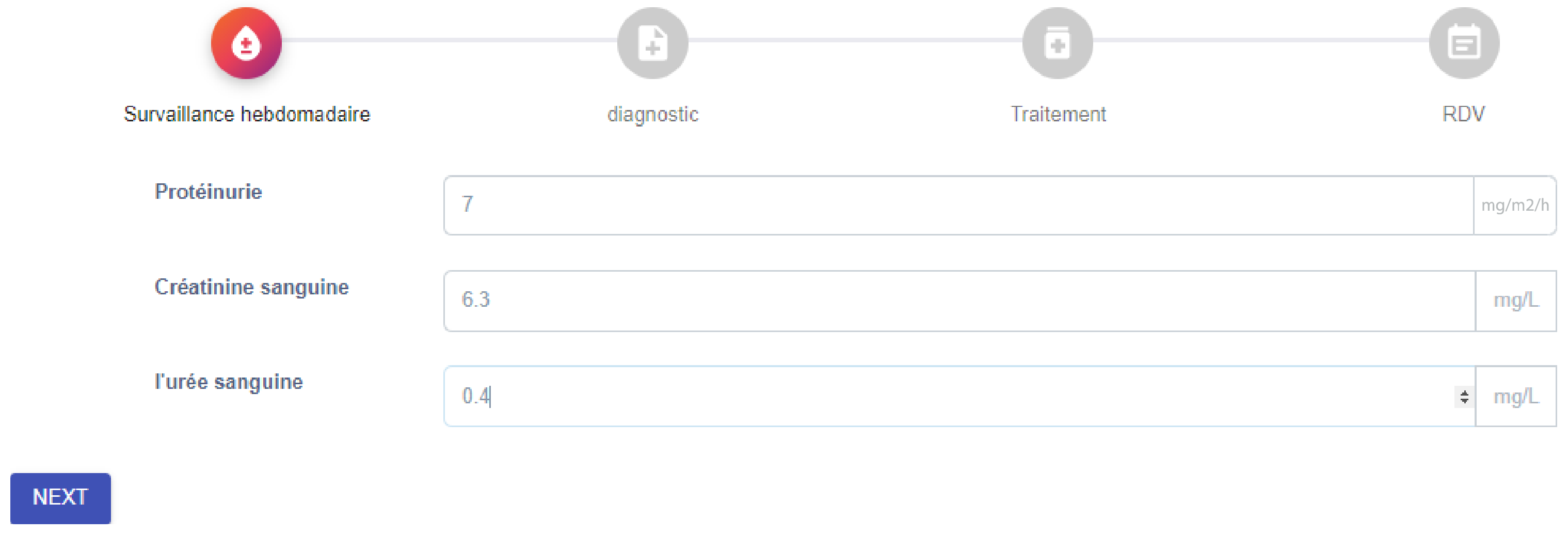The height and width of the screenshot is (534, 1568).
Task: Click the mg/m2/h unit addon
Action: point(1514,205)
